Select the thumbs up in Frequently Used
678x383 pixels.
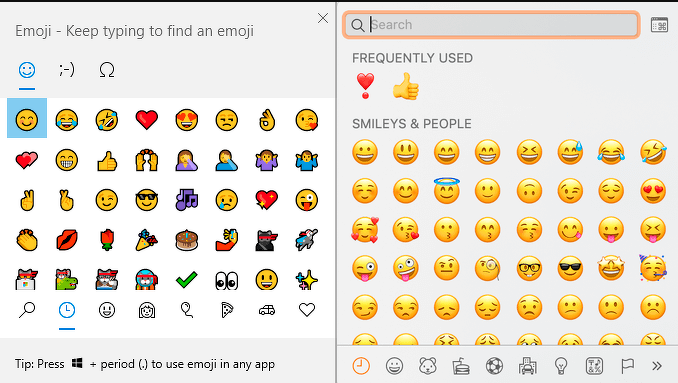click(406, 86)
